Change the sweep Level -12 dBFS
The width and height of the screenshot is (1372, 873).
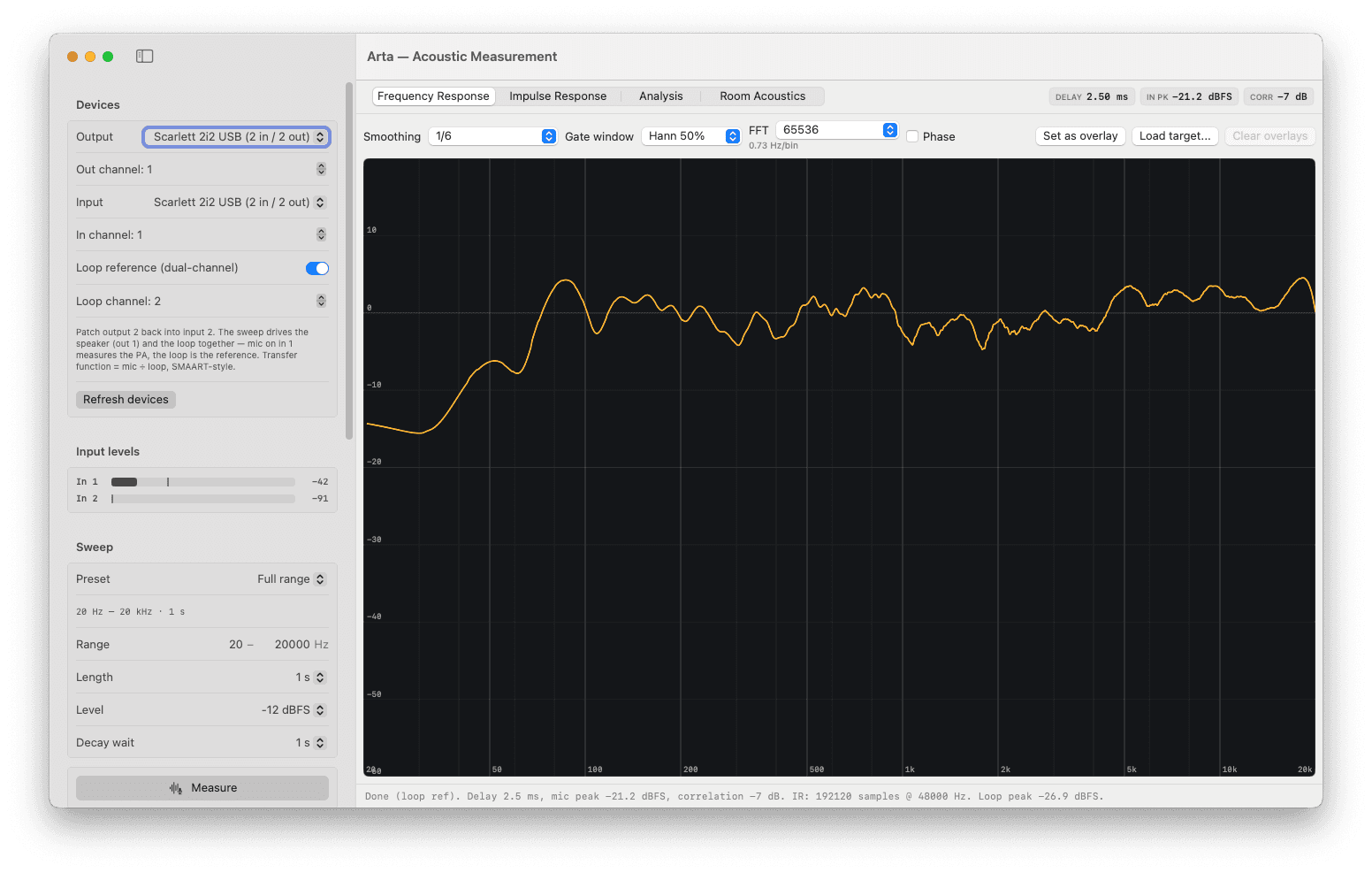293,710
